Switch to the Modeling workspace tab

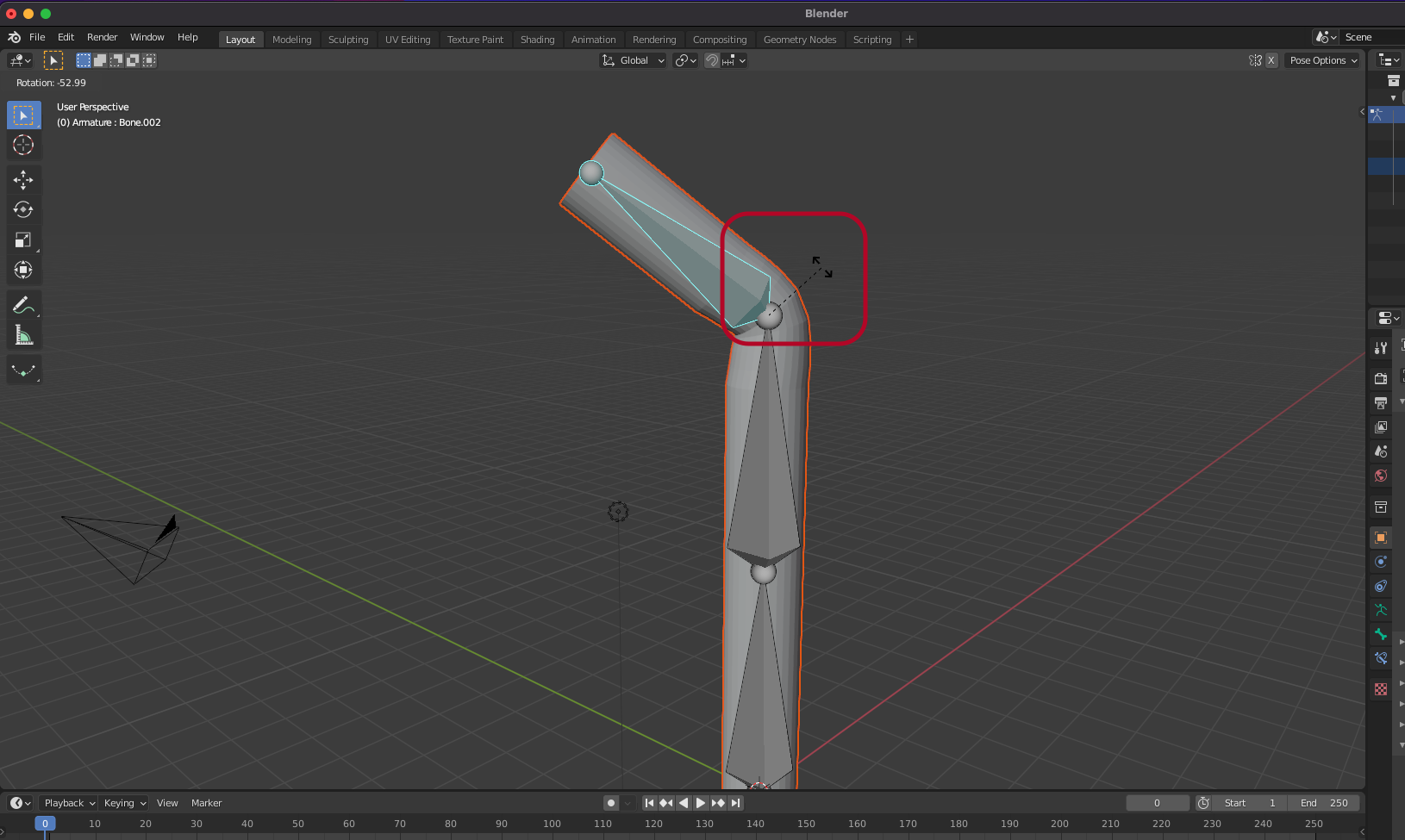[x=292, y=40]
